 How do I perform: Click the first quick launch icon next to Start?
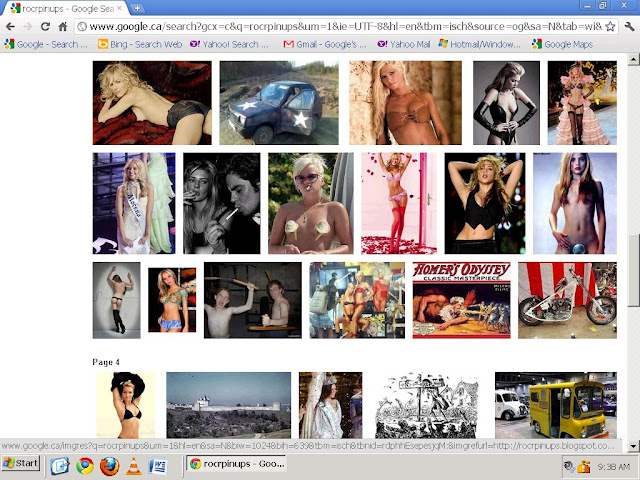(60, 466)
